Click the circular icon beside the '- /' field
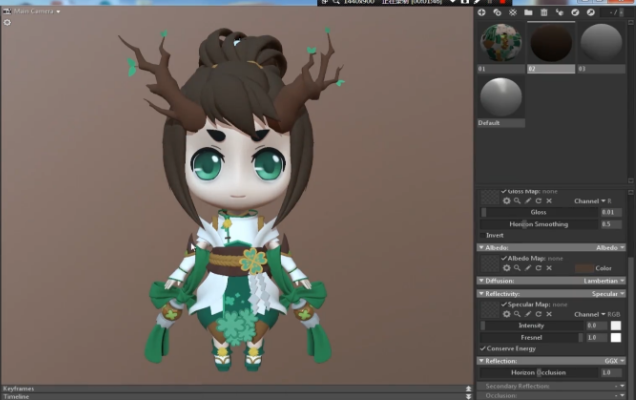Screen dimensions: 636x400 tap(591, 13)
